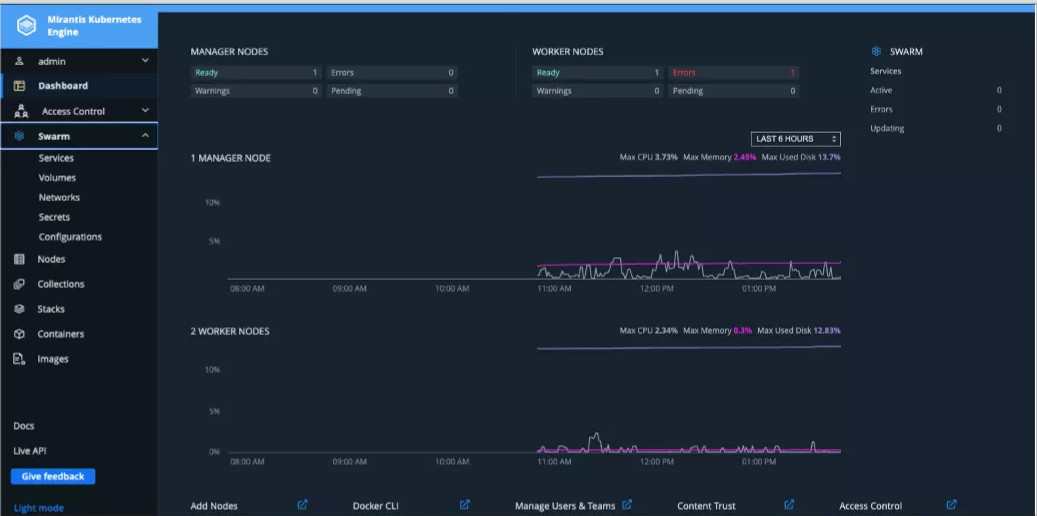Click the Nodes icon in sidebar
The height and width of the screenshot is (516, 1037).
[x=19, y=259]
